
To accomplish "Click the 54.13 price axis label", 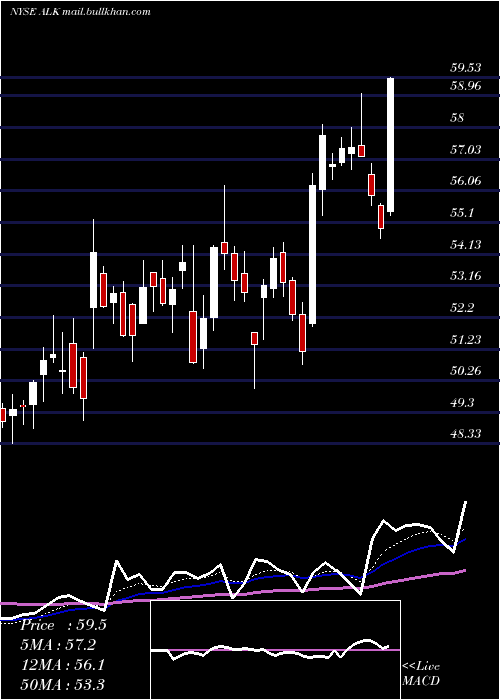I will tap(466, 244).
